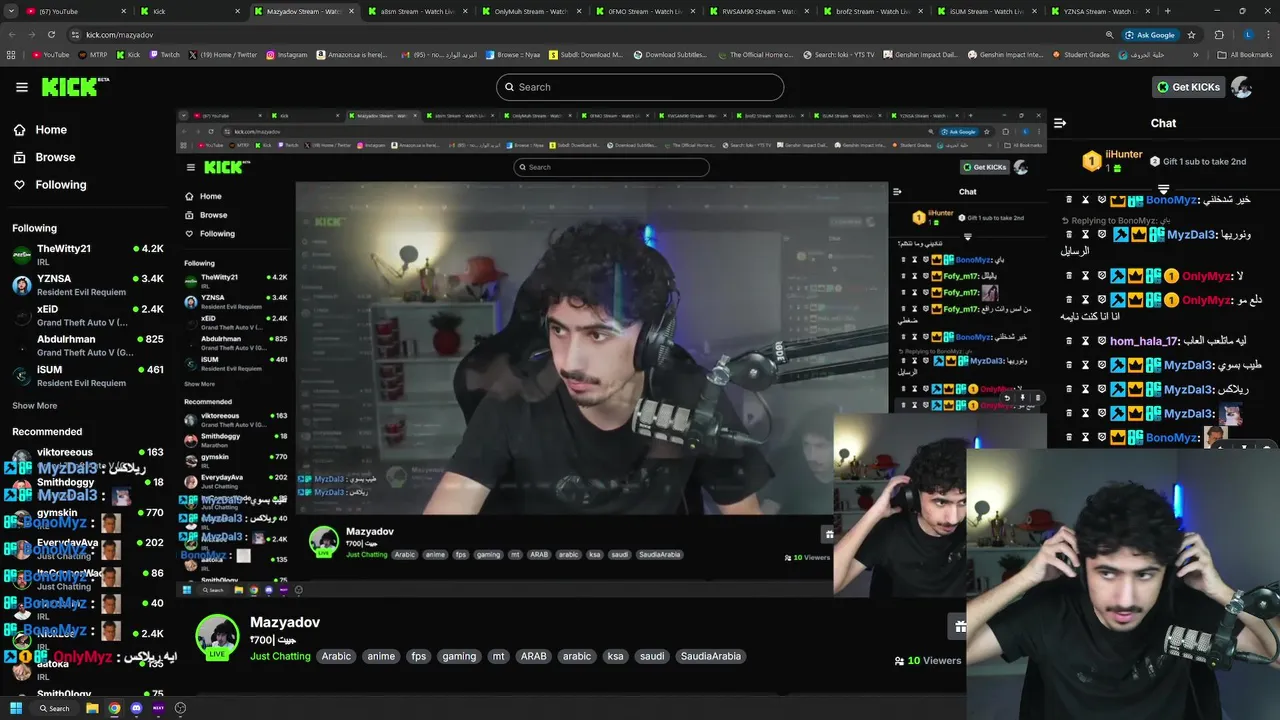Open the user profile avatar menu
This screenshot has width=1280, height=720.
click(1242, 87)
